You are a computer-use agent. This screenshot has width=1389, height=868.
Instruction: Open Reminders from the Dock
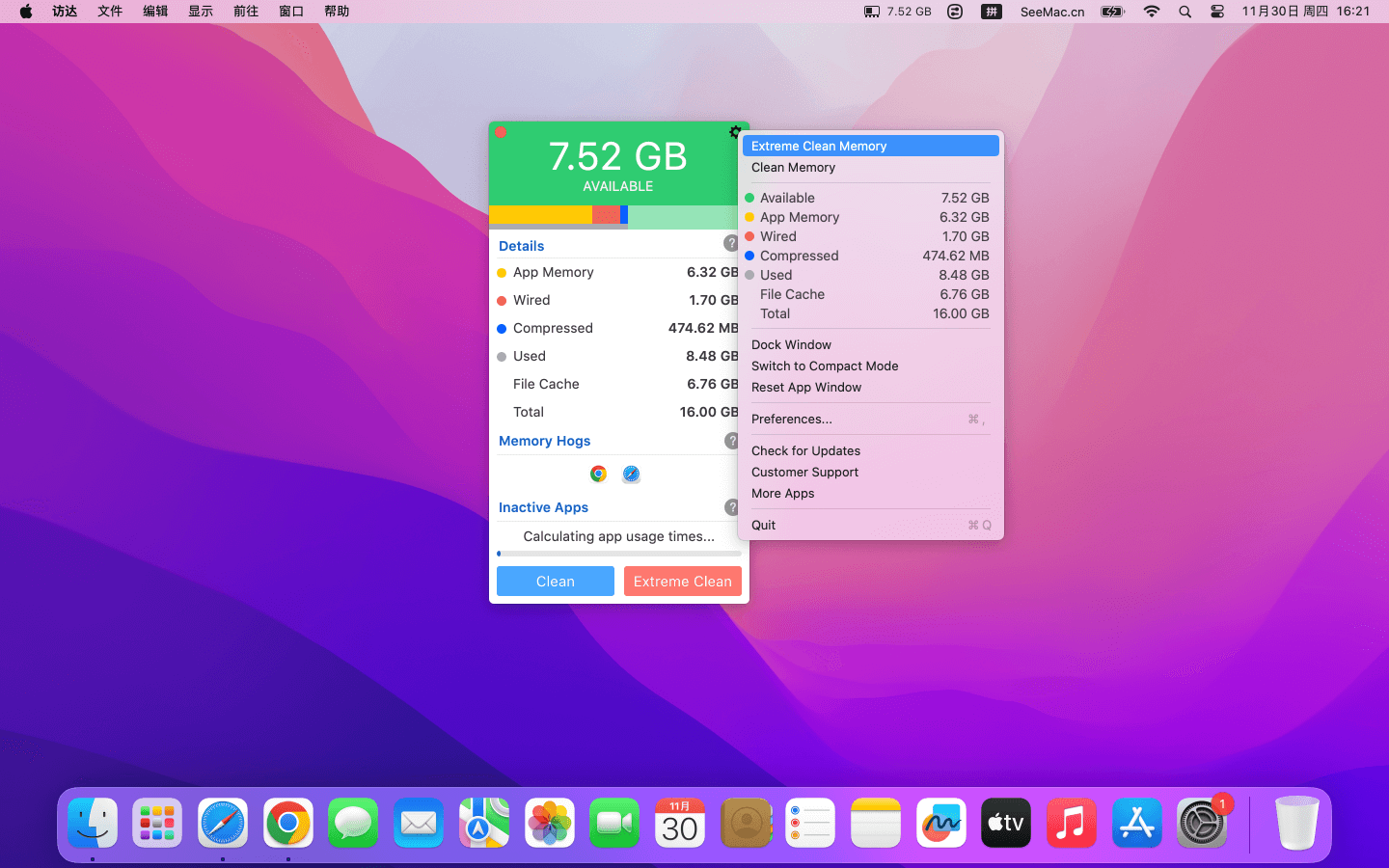click(810, 823)
